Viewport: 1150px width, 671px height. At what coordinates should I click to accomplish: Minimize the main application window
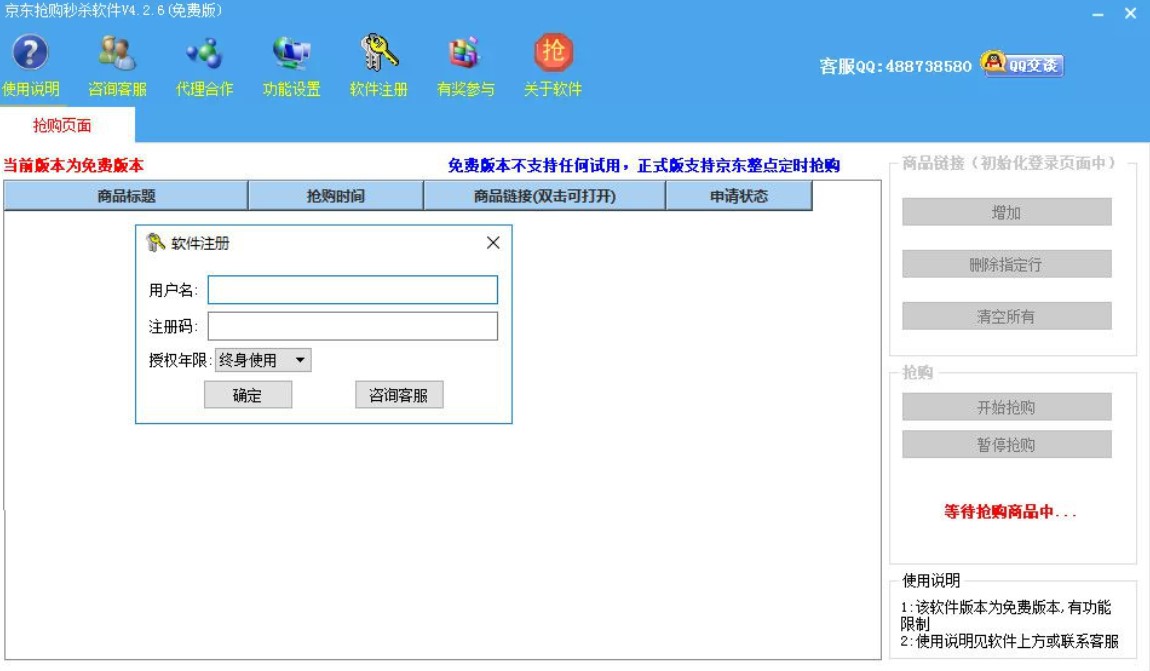coord(1098,14)
